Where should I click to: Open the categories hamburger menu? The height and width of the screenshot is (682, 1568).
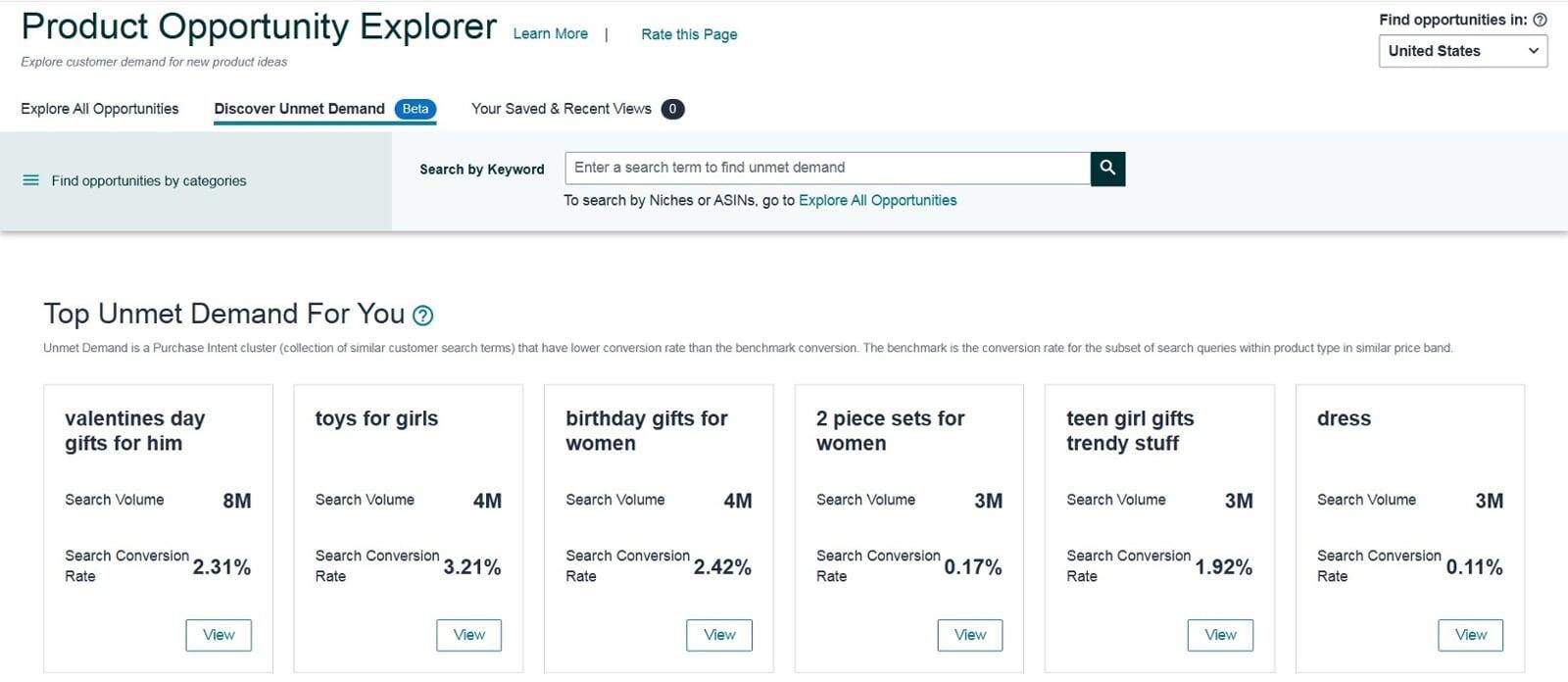(30, 179)
